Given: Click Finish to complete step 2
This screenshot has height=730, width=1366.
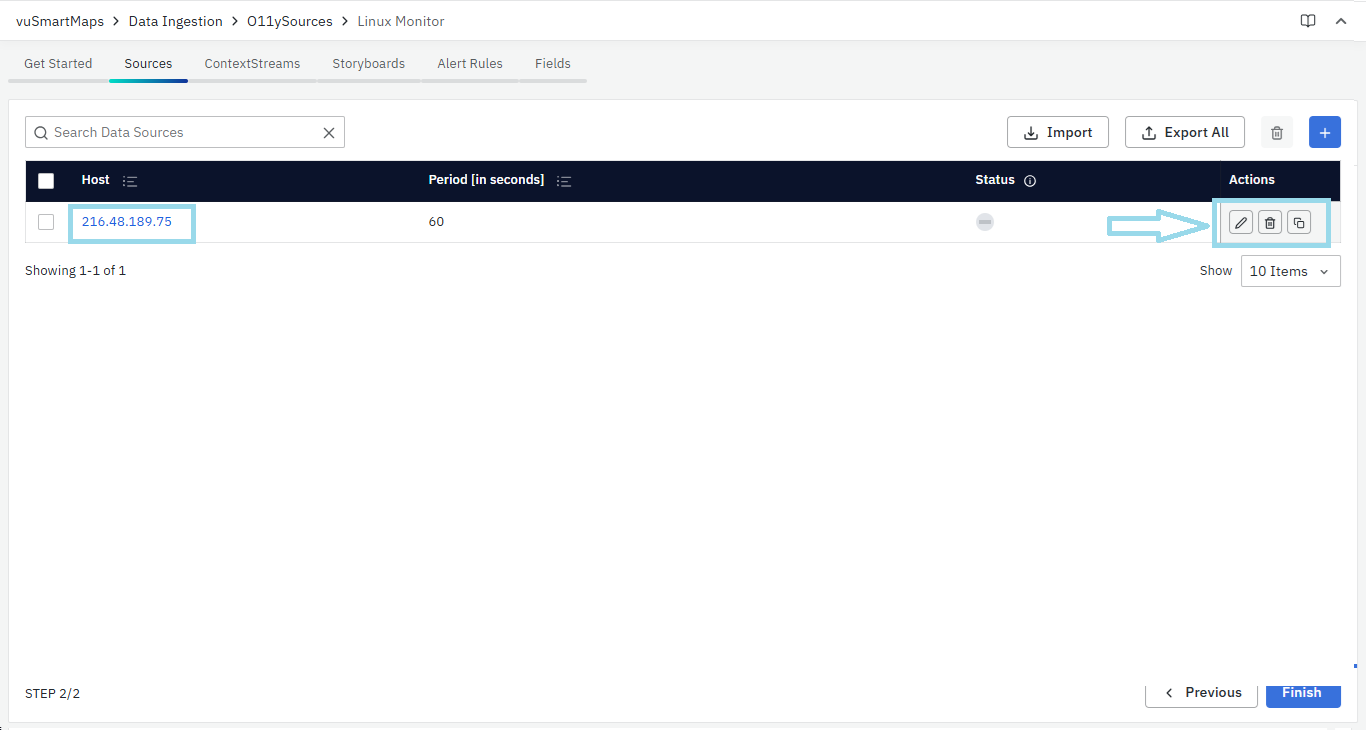Looking at the screenshot, I should pos(1302,692).
